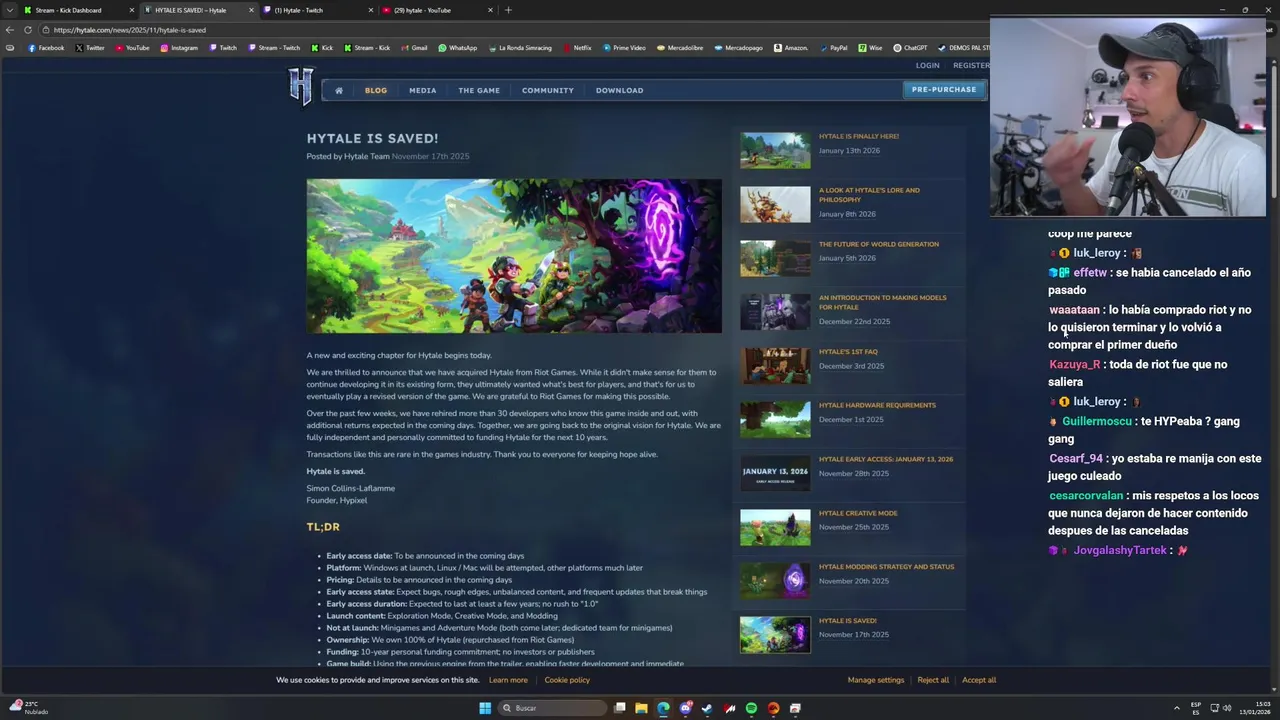Open the Wise bookmark
The image size is (1280, 720).
[x=870, y=48]
